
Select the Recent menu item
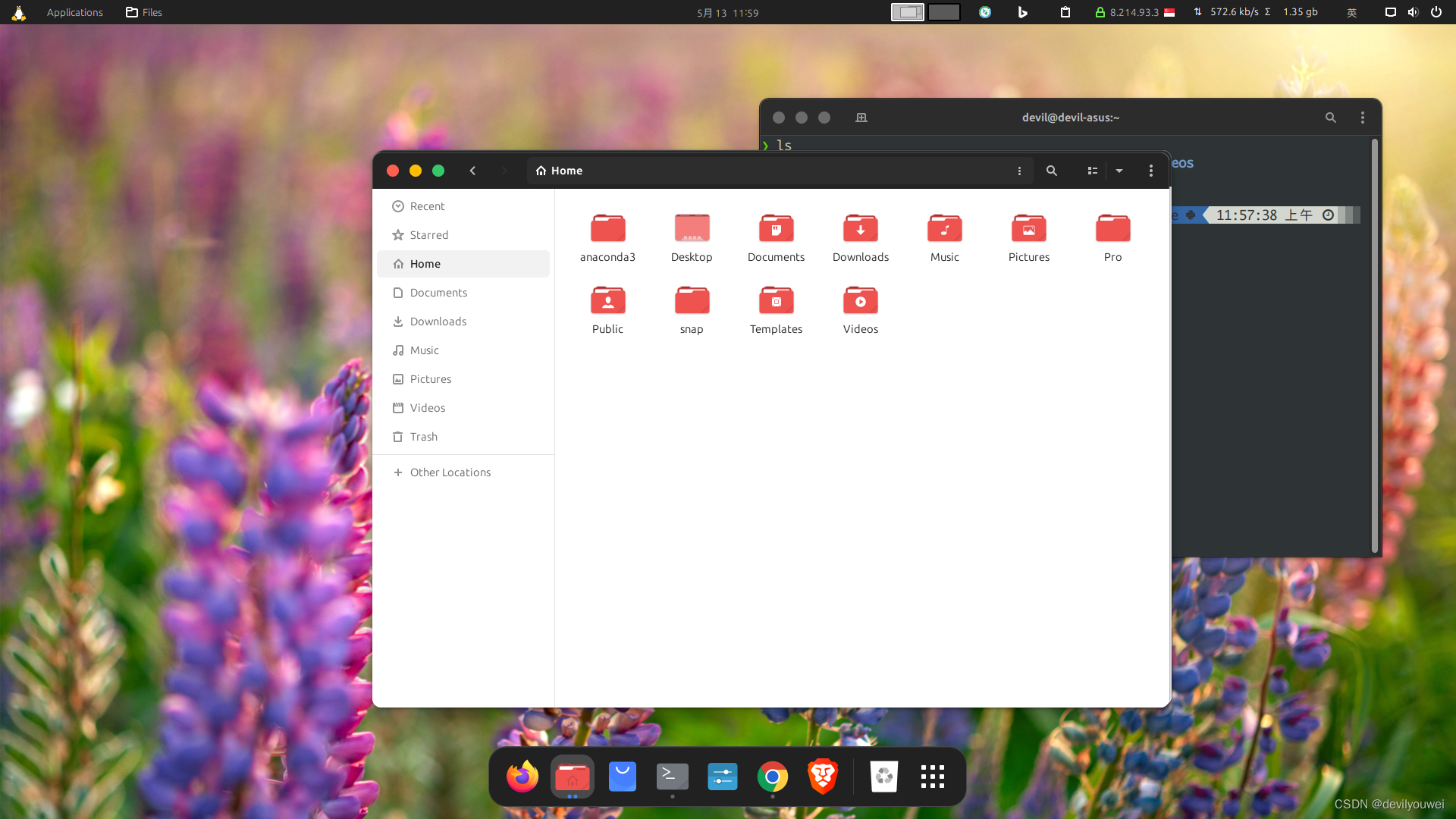coord(428,205)
